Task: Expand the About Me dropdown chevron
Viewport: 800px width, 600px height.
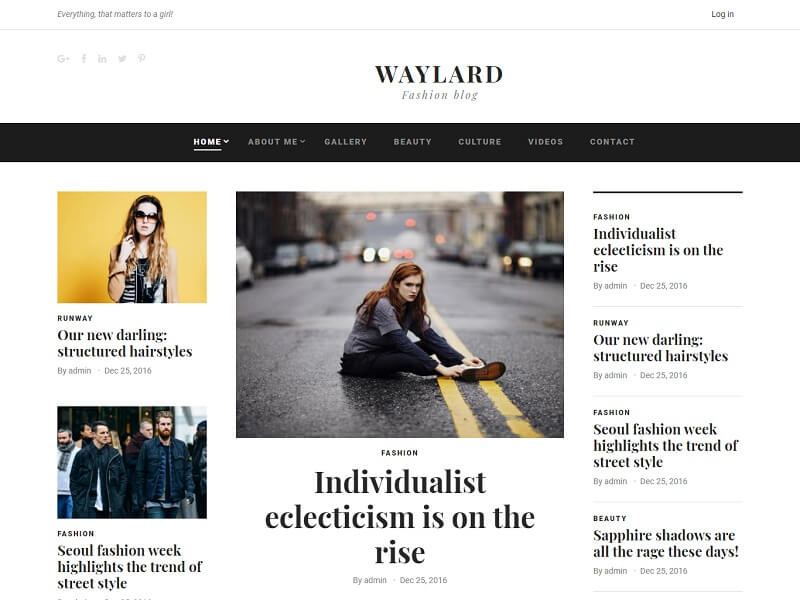Action: [x=303, y=141]
